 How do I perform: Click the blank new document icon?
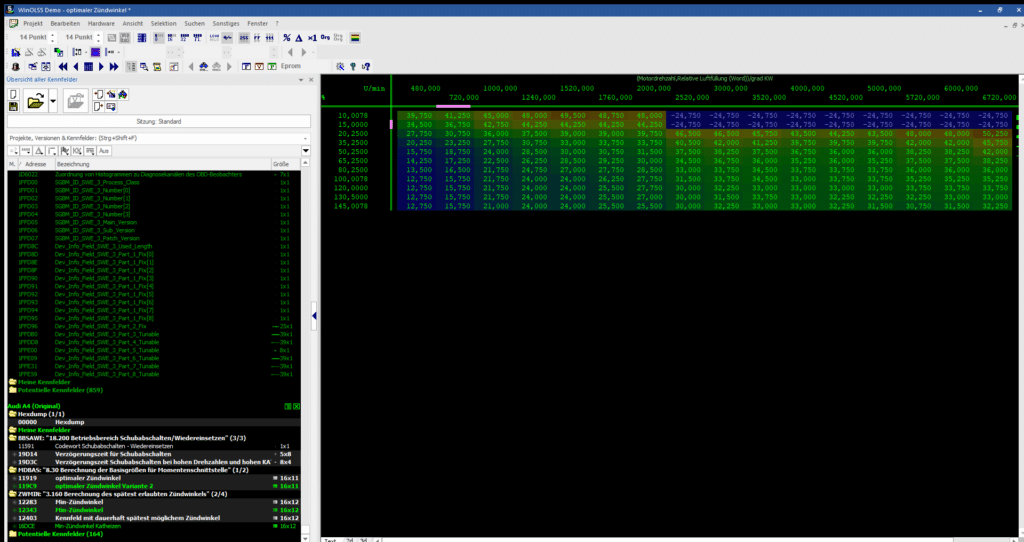pyautogui.click(x=14, y=95)
